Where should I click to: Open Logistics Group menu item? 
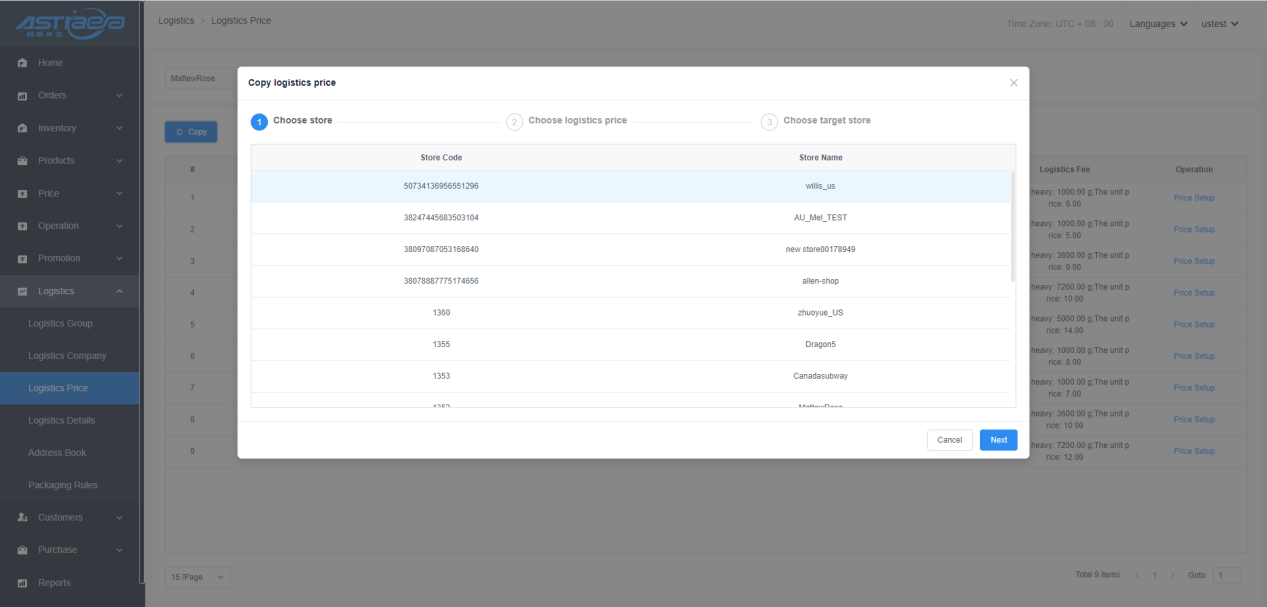coord(60,324)
